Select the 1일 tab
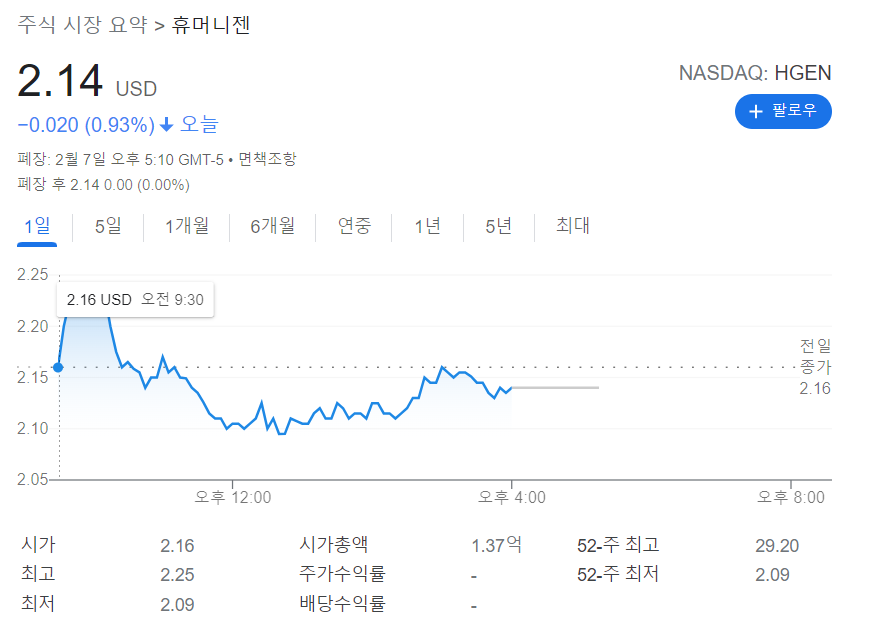 pyautogui.click(x=37, y=227)
